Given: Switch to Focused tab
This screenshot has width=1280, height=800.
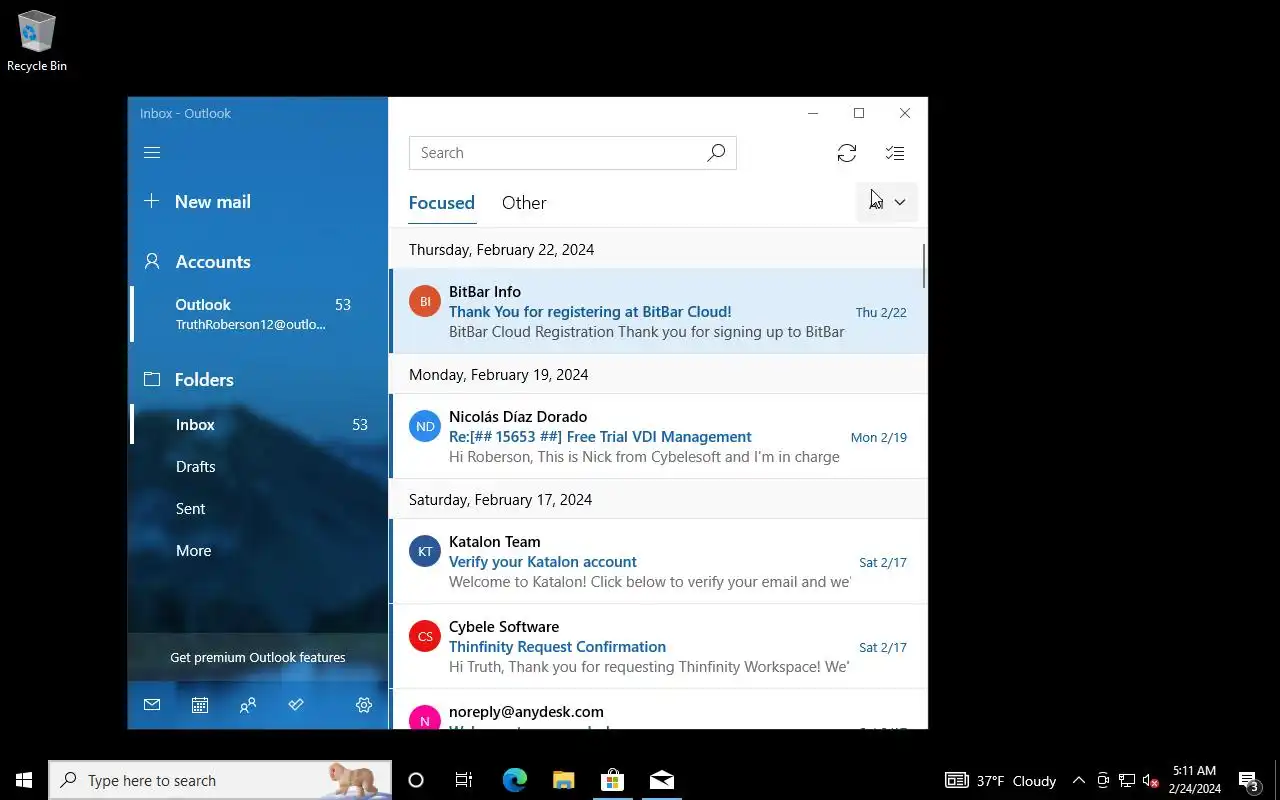Looking at the screenshot, I should coord(441,203).
